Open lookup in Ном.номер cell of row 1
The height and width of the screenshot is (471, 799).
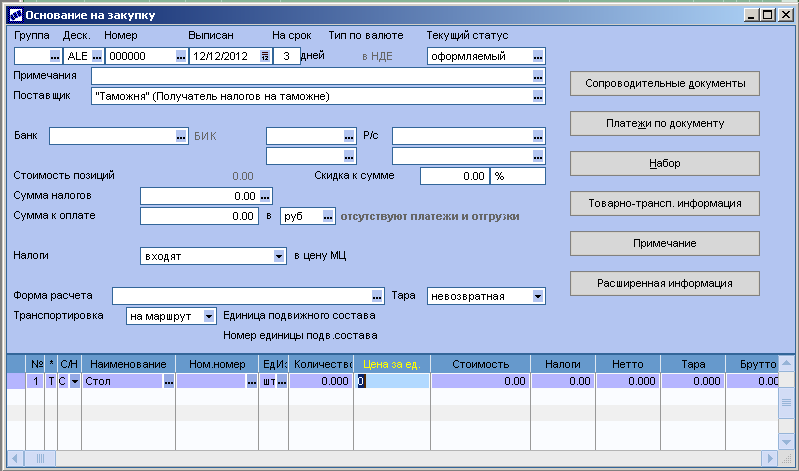pyautogui.click(x=252, y=381)
